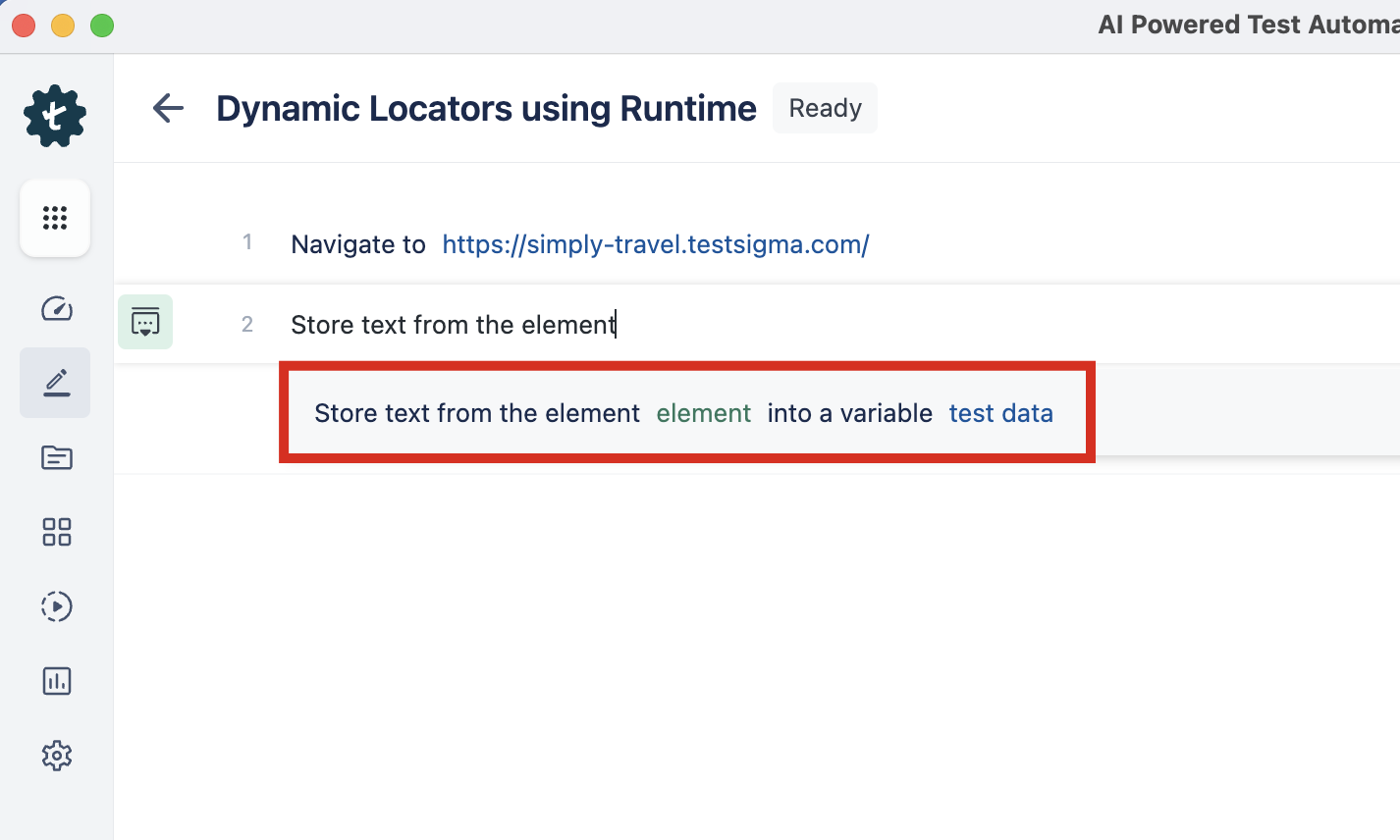Open the test data folder icon
This screenshot has width=1400, height=840.
pos(56,457)
